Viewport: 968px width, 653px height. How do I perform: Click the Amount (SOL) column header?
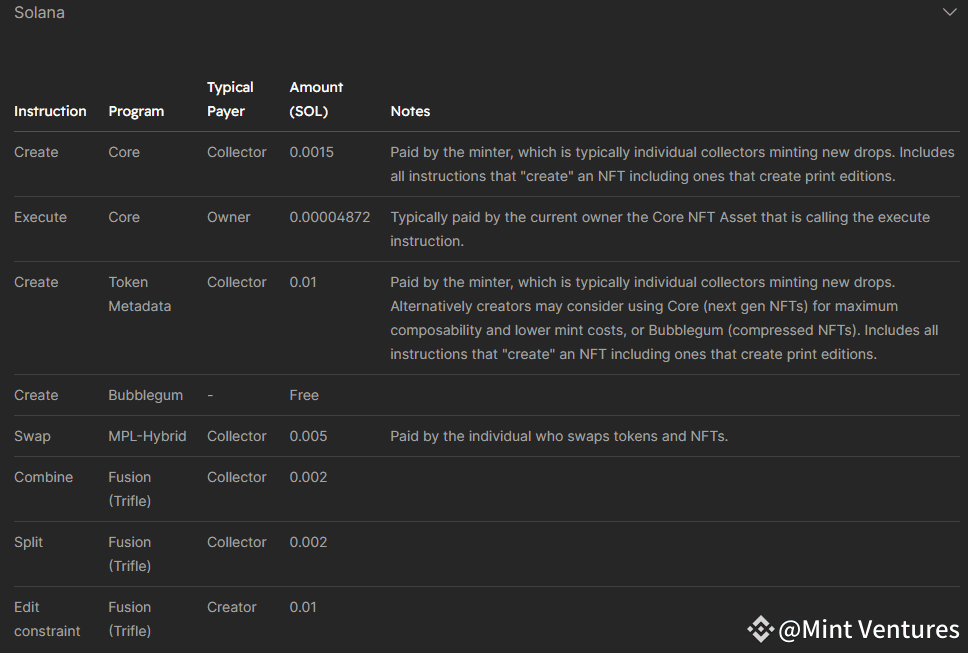click(316, 99)
